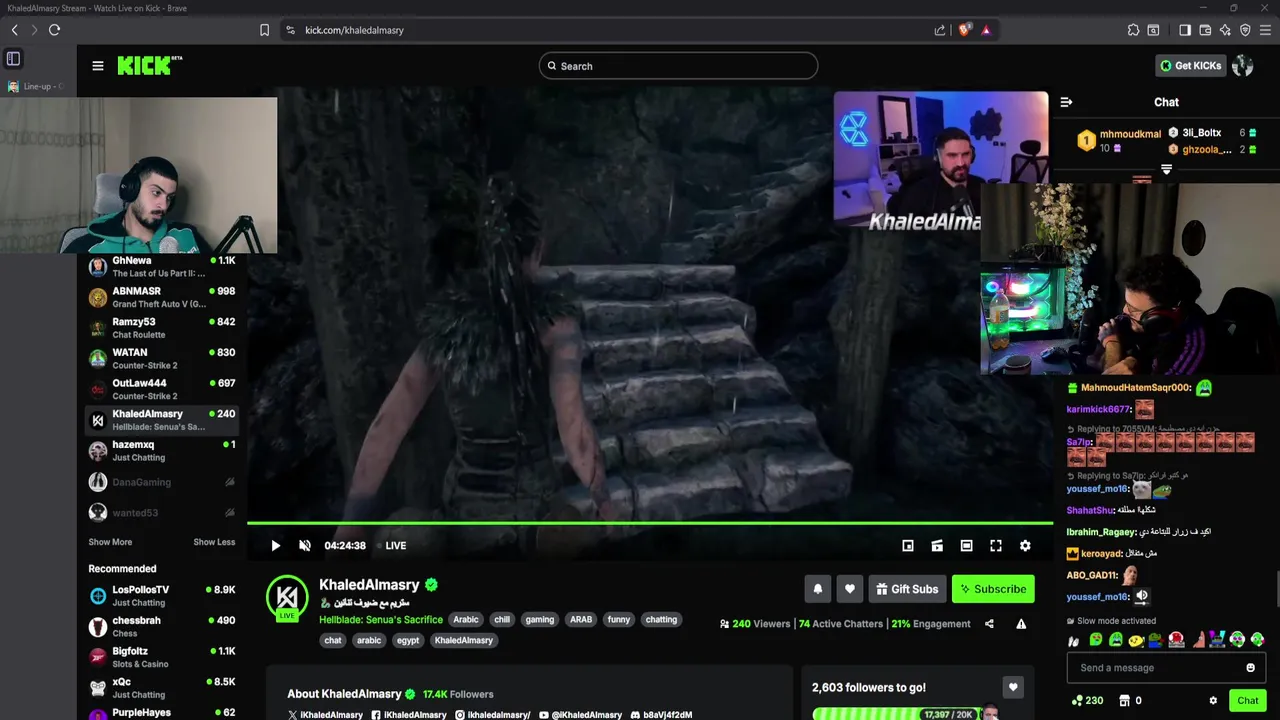Enter fullscreen mode on the video

(x=996, y=546)
